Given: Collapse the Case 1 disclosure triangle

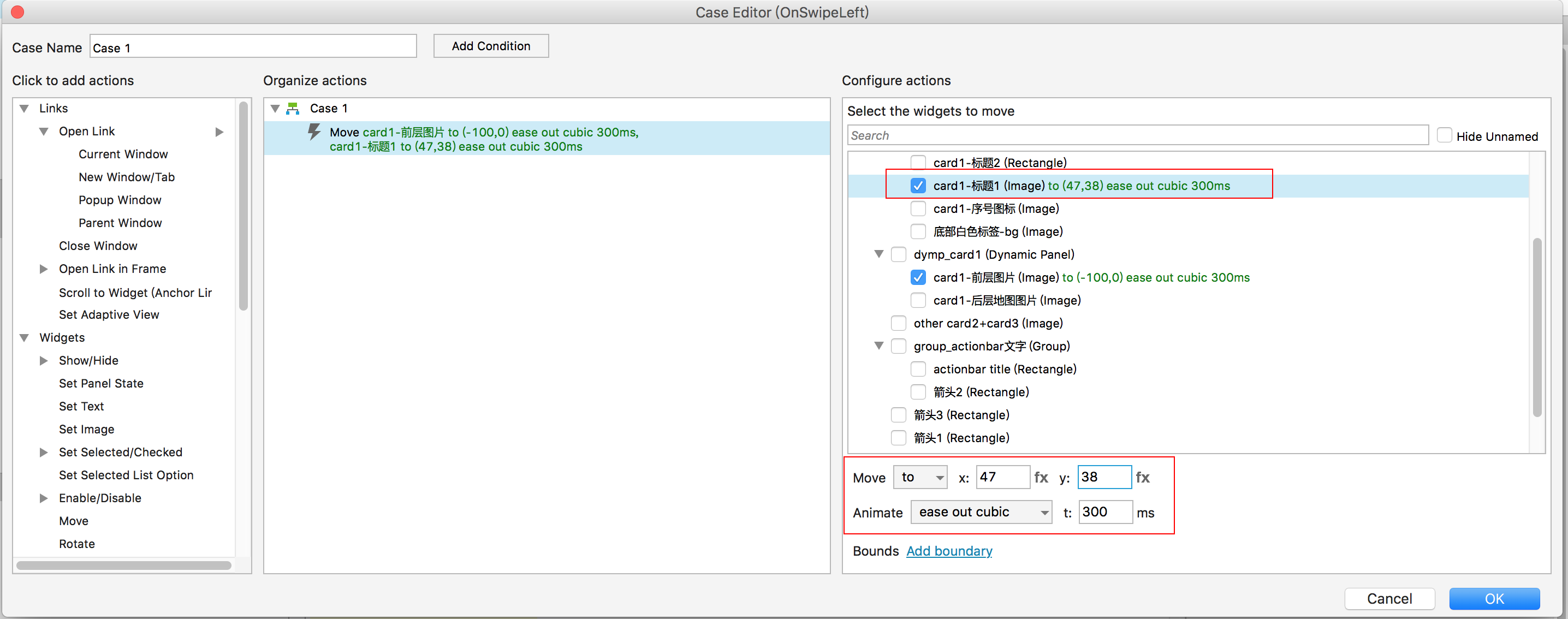Looking at the screenshot, I should 275,108.
